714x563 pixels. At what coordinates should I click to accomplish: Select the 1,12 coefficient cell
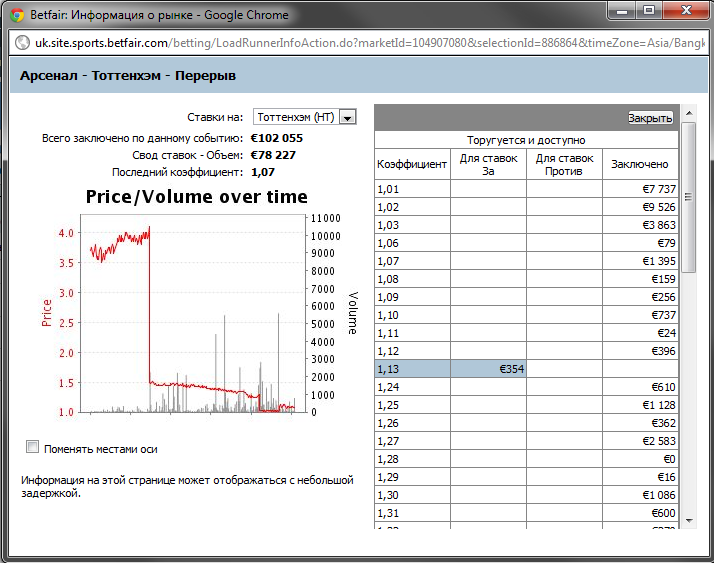(413, 351)
